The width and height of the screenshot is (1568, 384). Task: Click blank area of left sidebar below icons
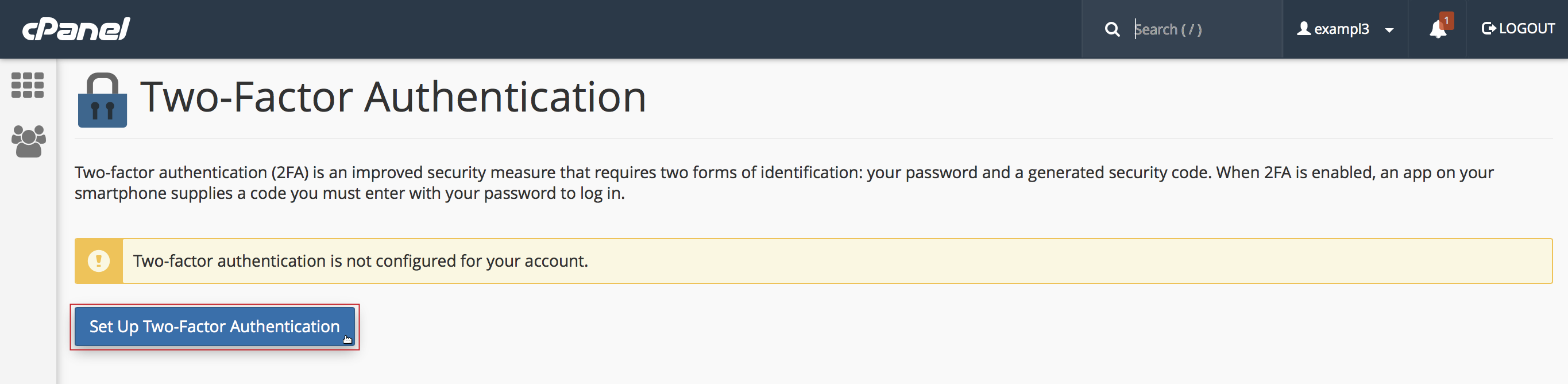pos(28,274)
